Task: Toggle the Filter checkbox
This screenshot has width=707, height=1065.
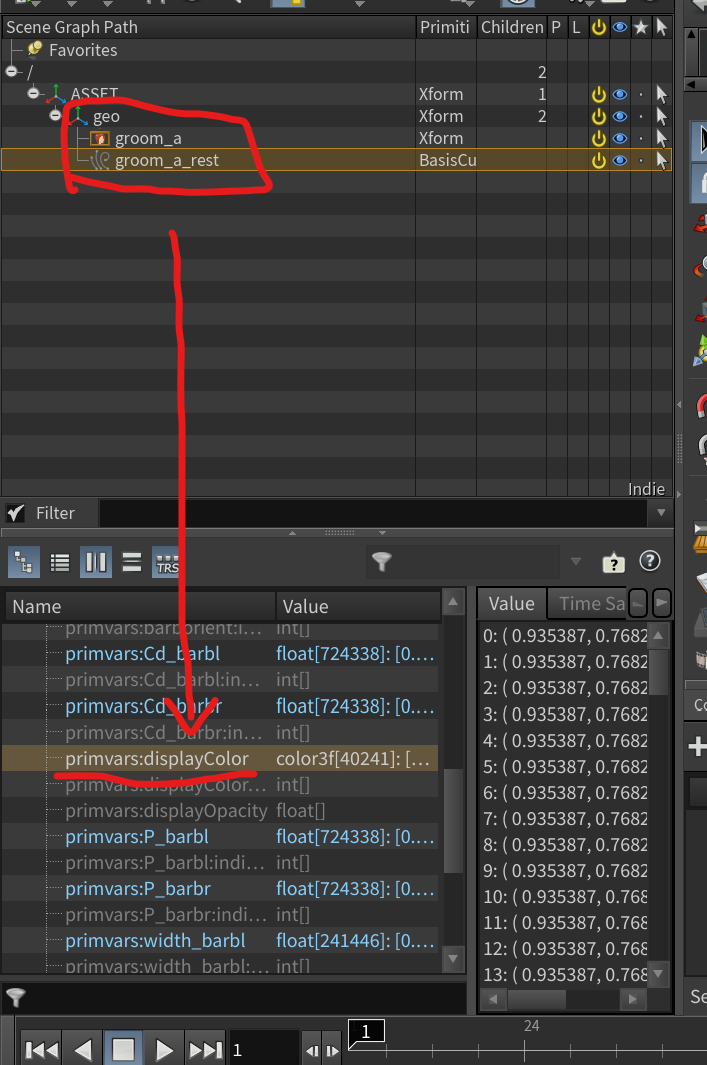Action: point(16,513)
